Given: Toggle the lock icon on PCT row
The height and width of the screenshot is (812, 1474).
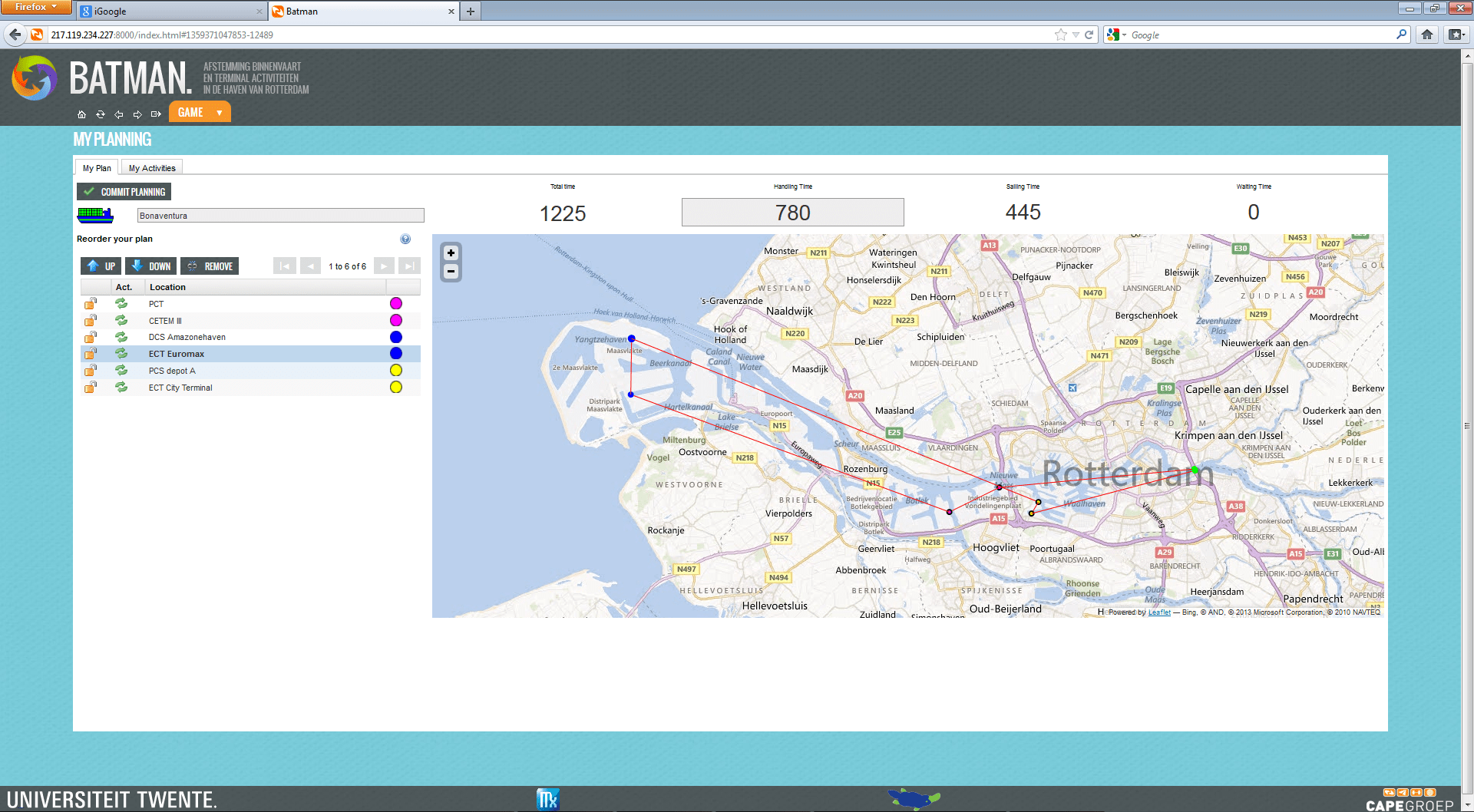Looking at the screenshot, I should click(x=91, y=303).
